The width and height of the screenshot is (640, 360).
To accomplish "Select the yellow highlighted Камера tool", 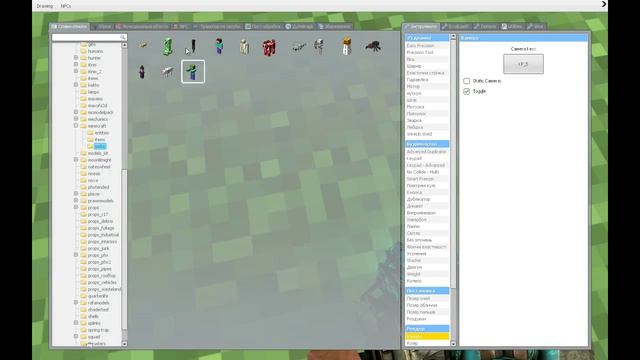I will pyautogui.click(x=427, y=336).
